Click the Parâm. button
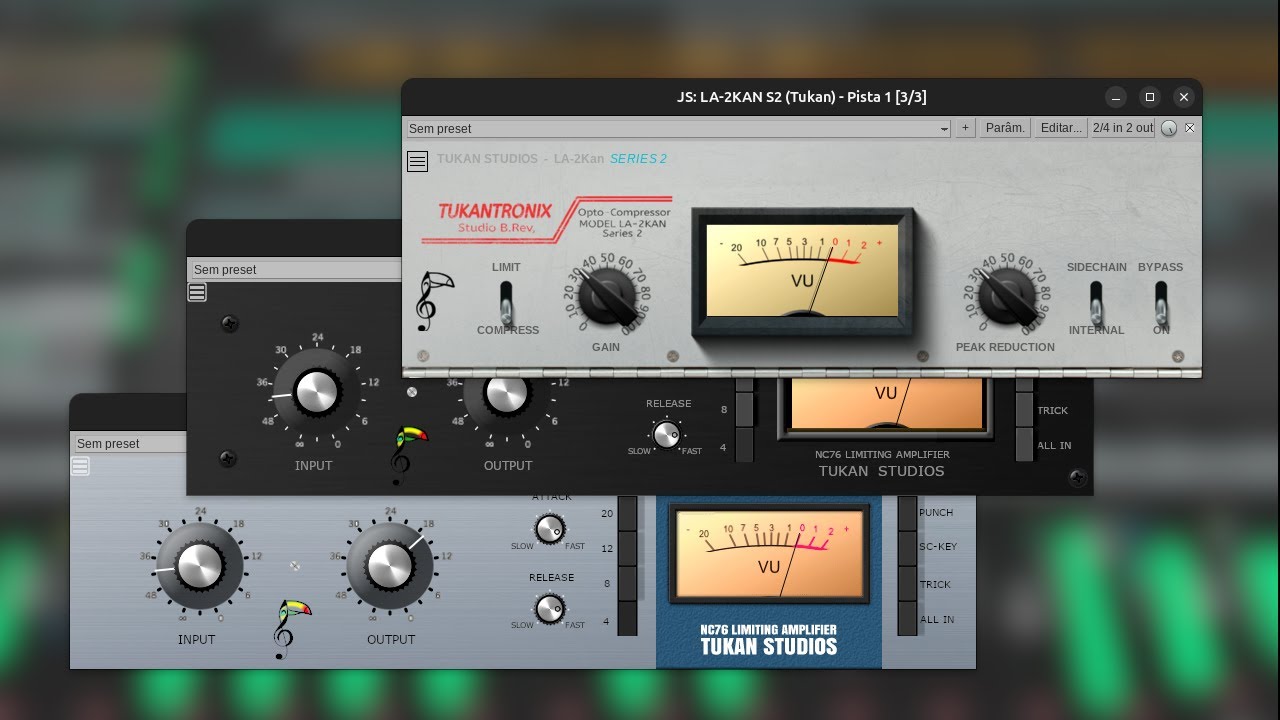The width and height of the screenshot is (1280, 720). click(x=1005, y=128)
